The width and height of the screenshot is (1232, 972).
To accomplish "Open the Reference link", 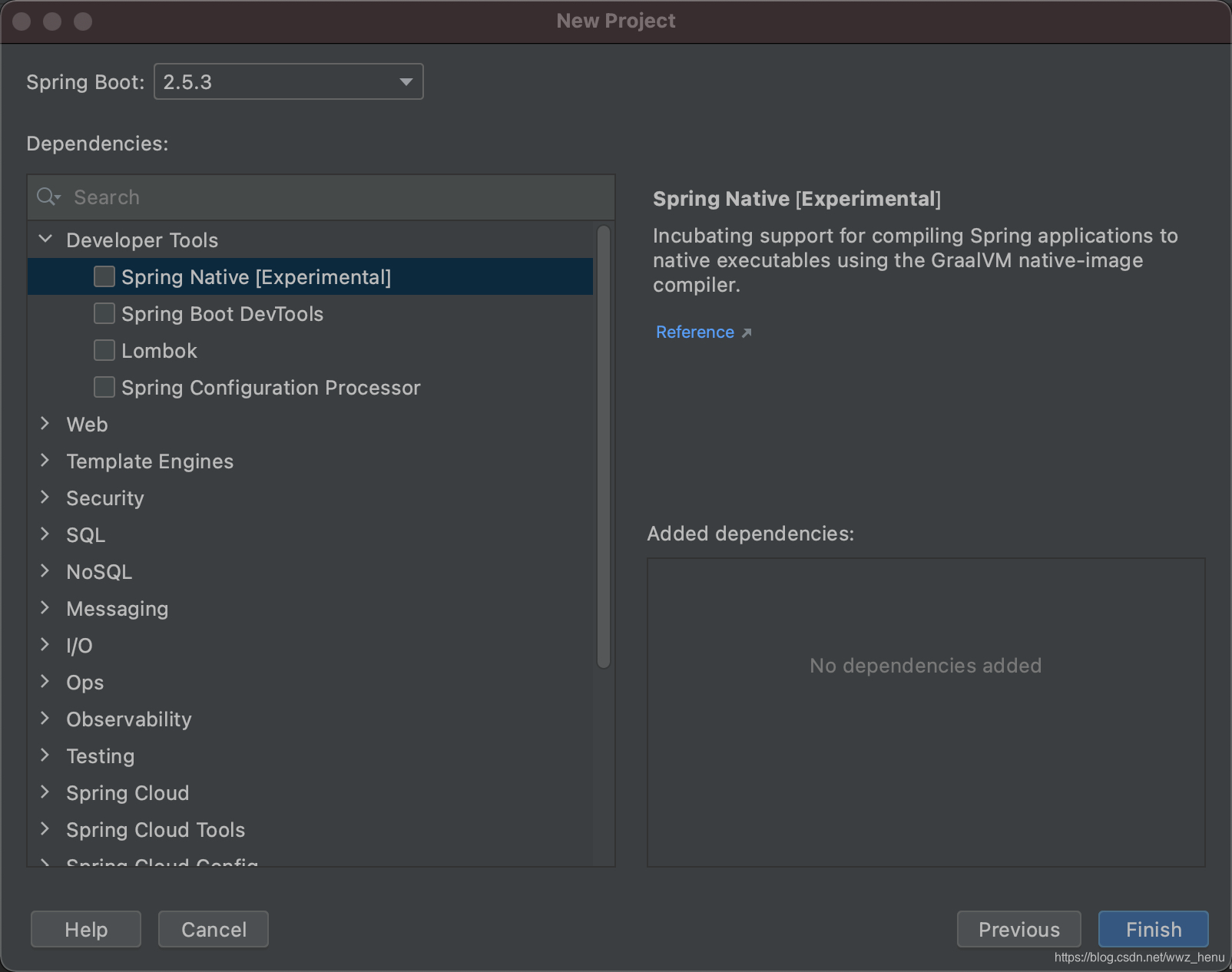I will pos(695,332).
